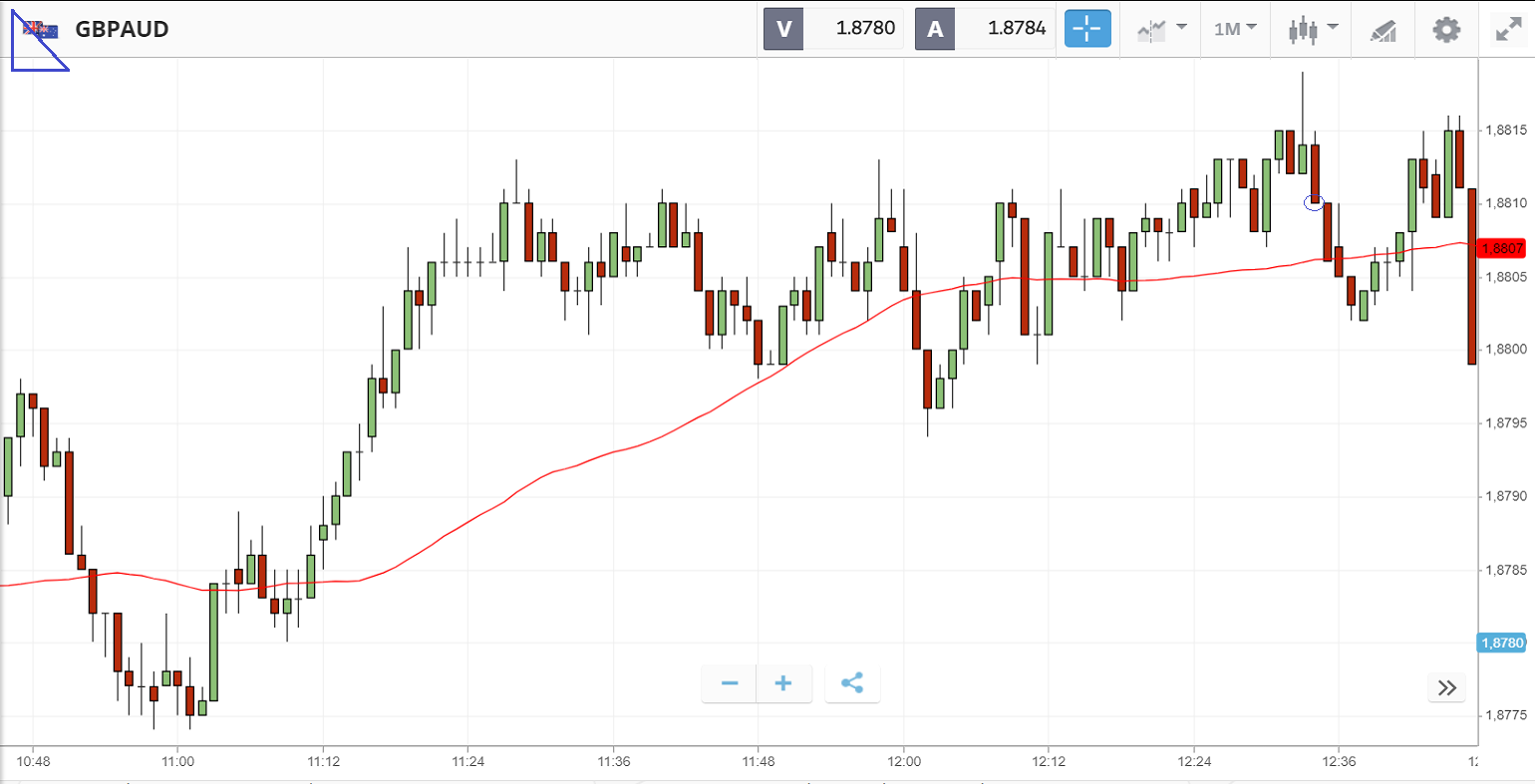The image size is (1535, 784).
Task: Open the candlestick chart type dropdown
Action: coord(1313,29)
